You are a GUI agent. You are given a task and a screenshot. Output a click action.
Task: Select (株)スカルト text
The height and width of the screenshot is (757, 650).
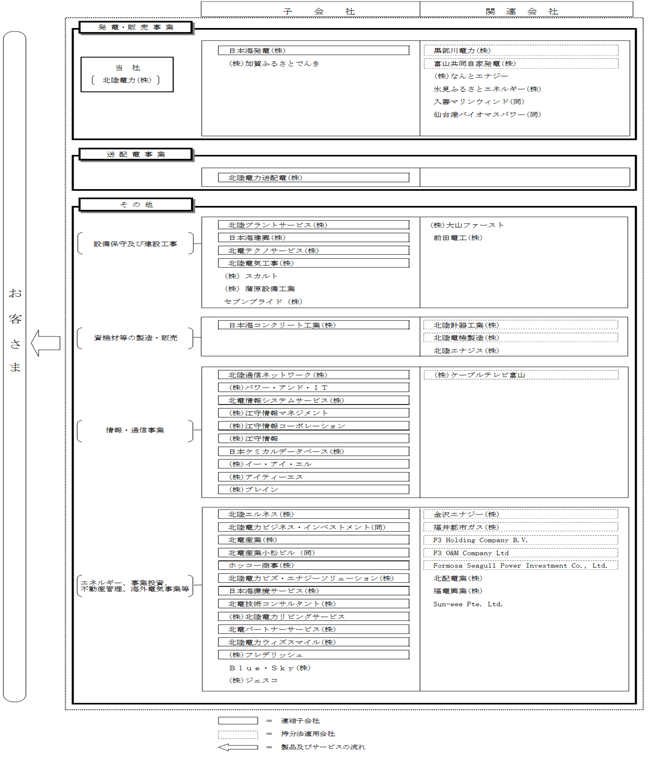pos(251,276)
